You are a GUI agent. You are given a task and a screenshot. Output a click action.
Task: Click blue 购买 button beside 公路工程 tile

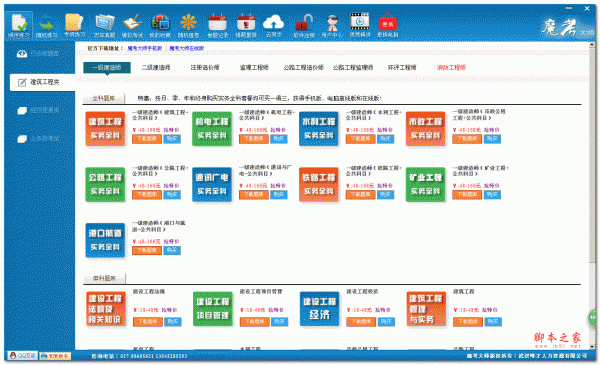172,195
